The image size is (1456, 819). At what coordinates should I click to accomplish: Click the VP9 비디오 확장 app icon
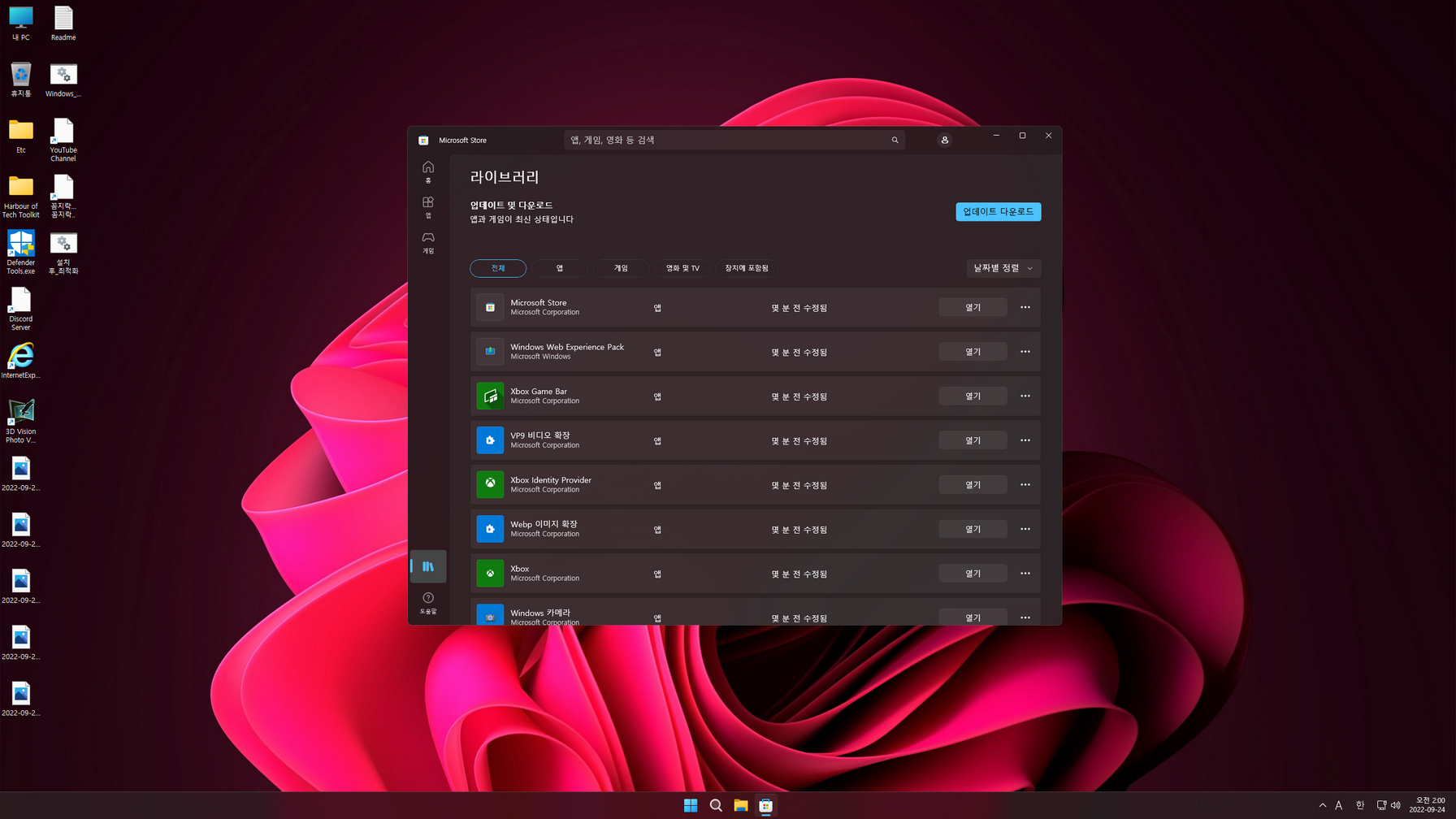click(490, 440)
